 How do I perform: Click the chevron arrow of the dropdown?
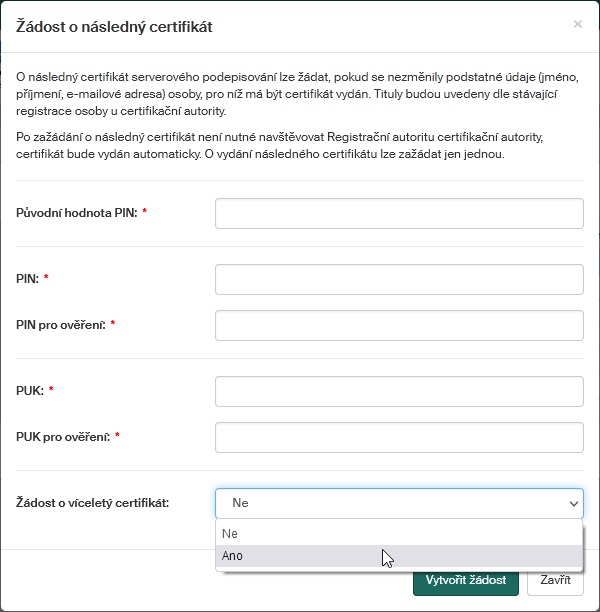pos(574,503)
